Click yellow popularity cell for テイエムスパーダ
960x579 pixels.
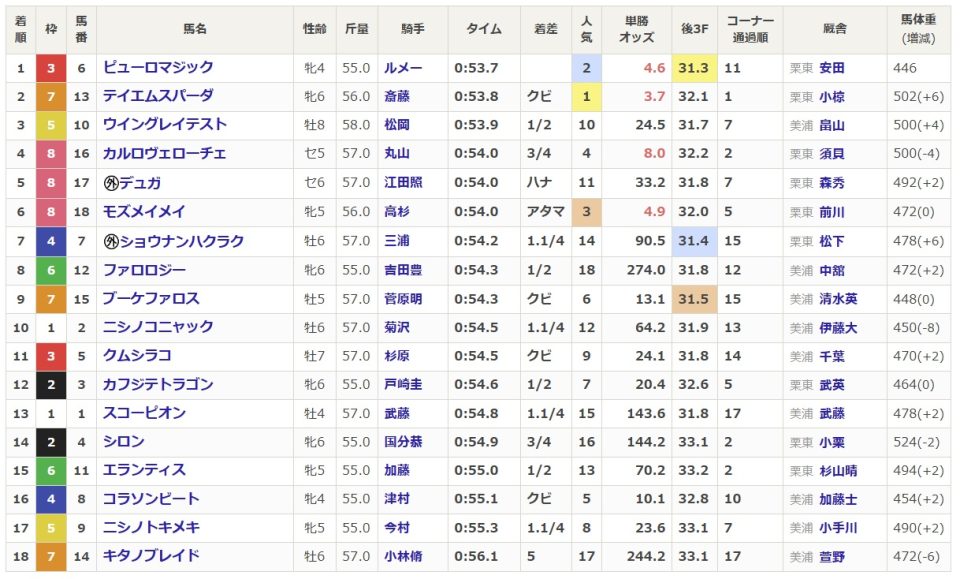(x=586, y=97)
